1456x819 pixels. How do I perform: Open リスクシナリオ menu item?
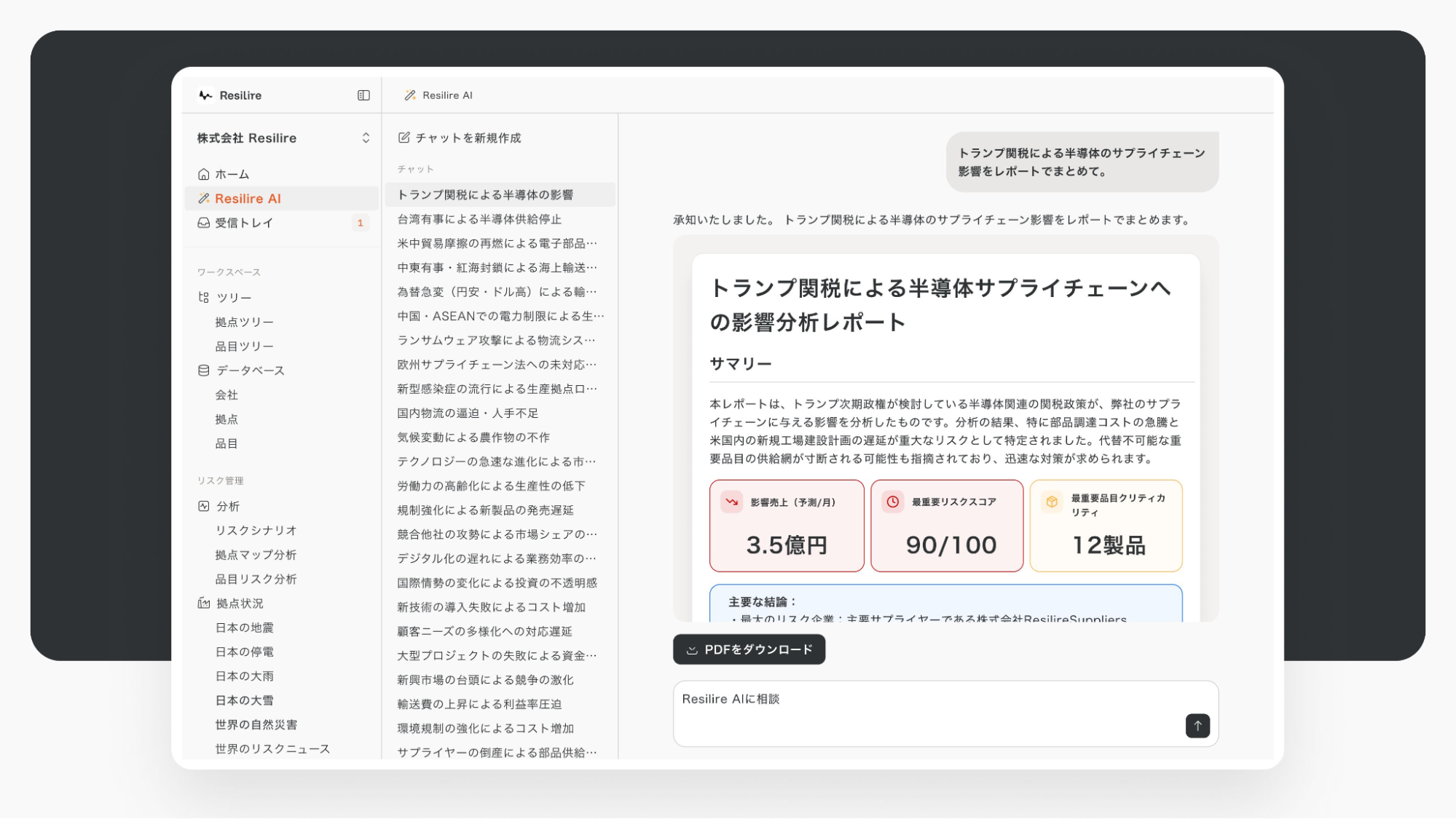tap(256, 531)
